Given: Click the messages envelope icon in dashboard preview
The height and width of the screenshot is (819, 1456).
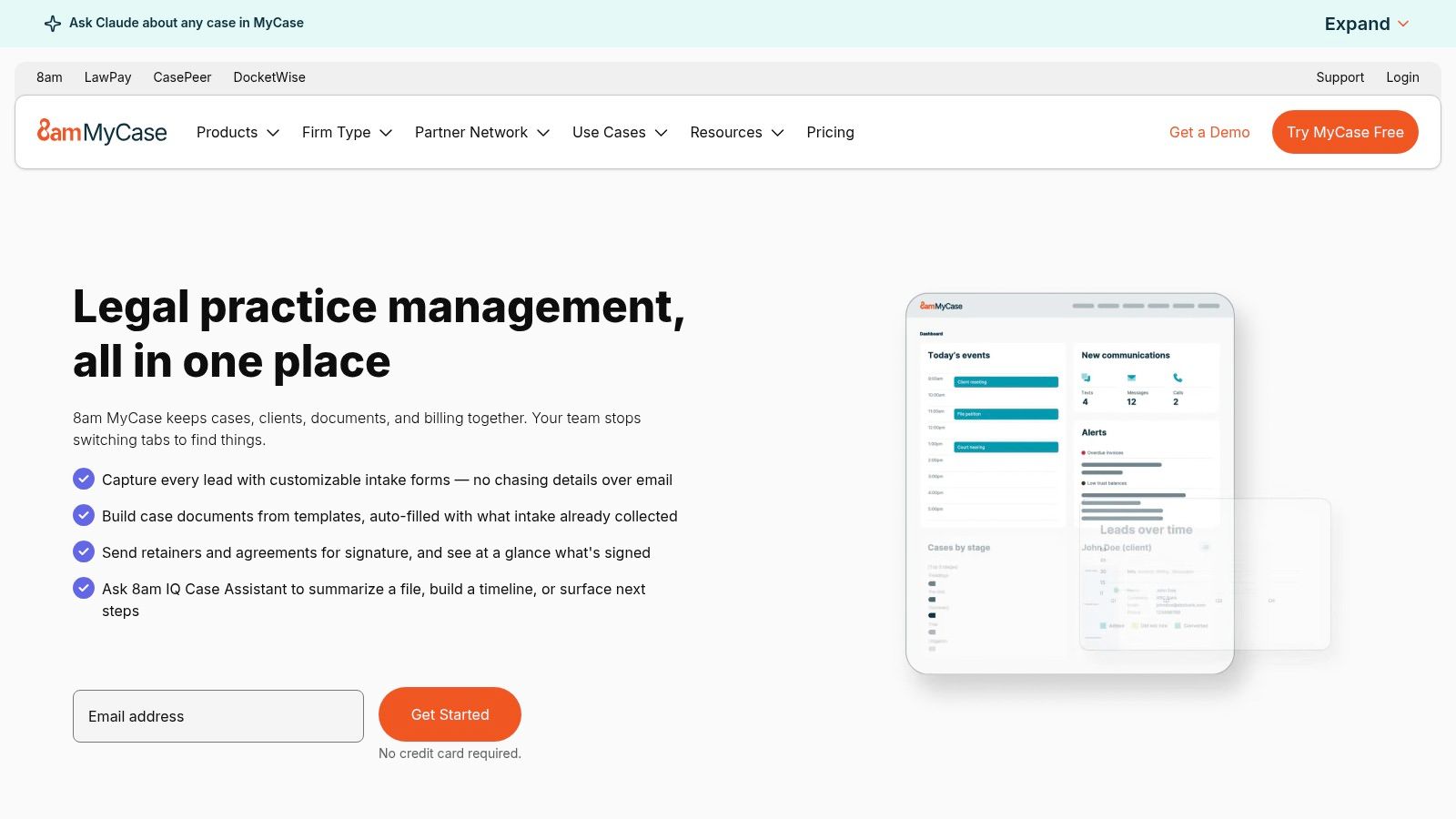Looking at the screenshot, I should (1131, 378).
